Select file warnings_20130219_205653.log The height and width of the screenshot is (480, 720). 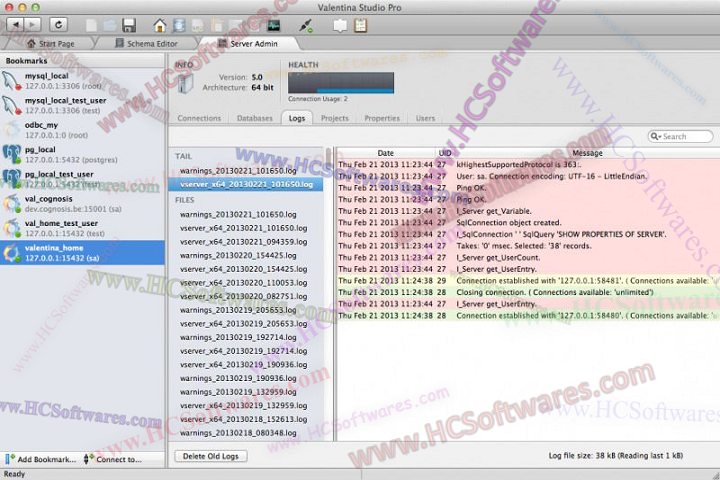[246, 310]
